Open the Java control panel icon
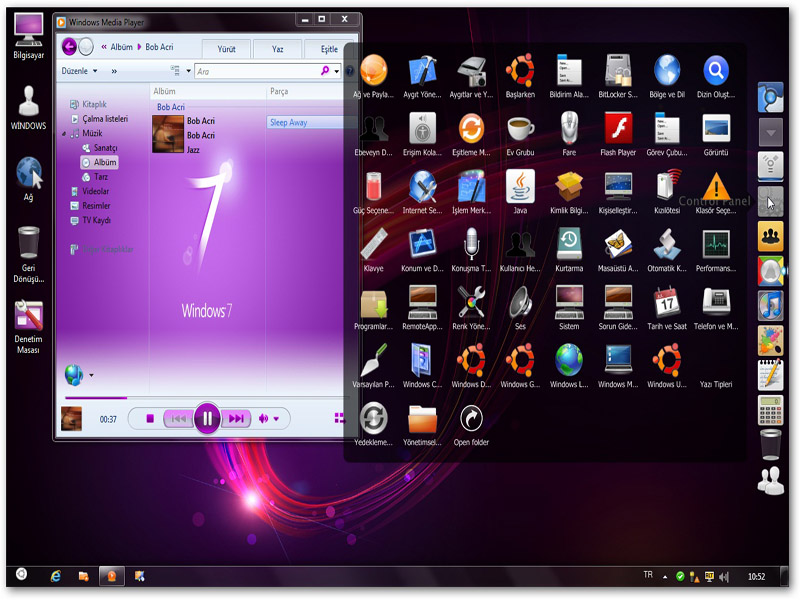 pos(520,187)
